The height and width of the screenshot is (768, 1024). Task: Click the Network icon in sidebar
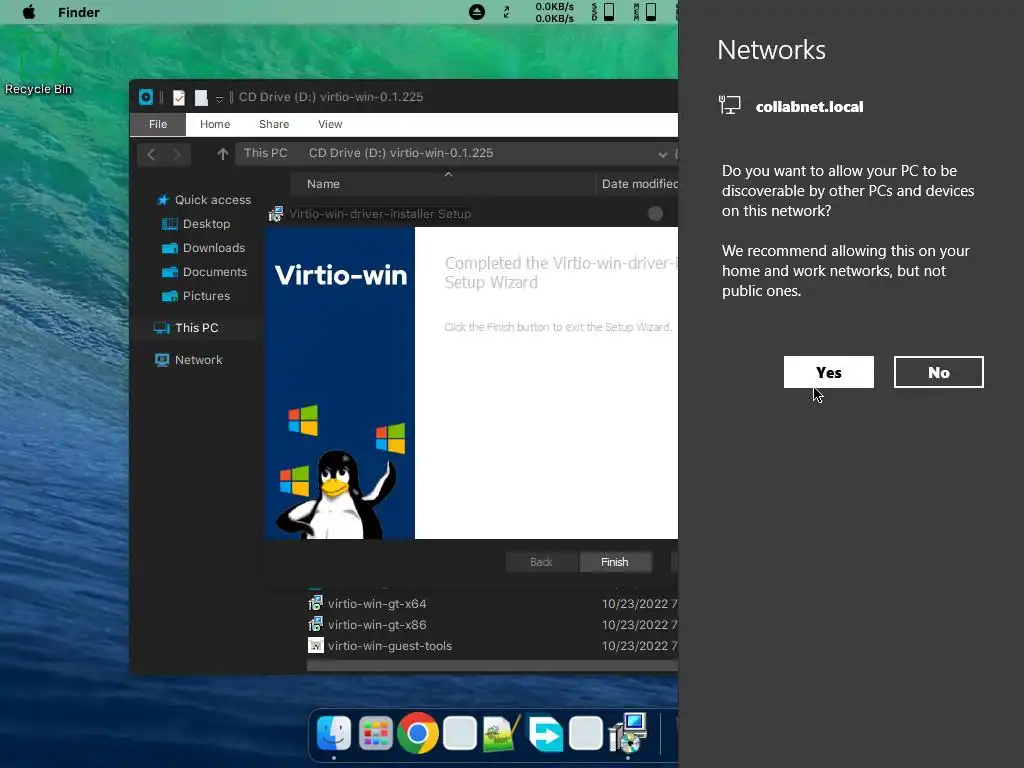pyautogui.click(x=162, y=360)
